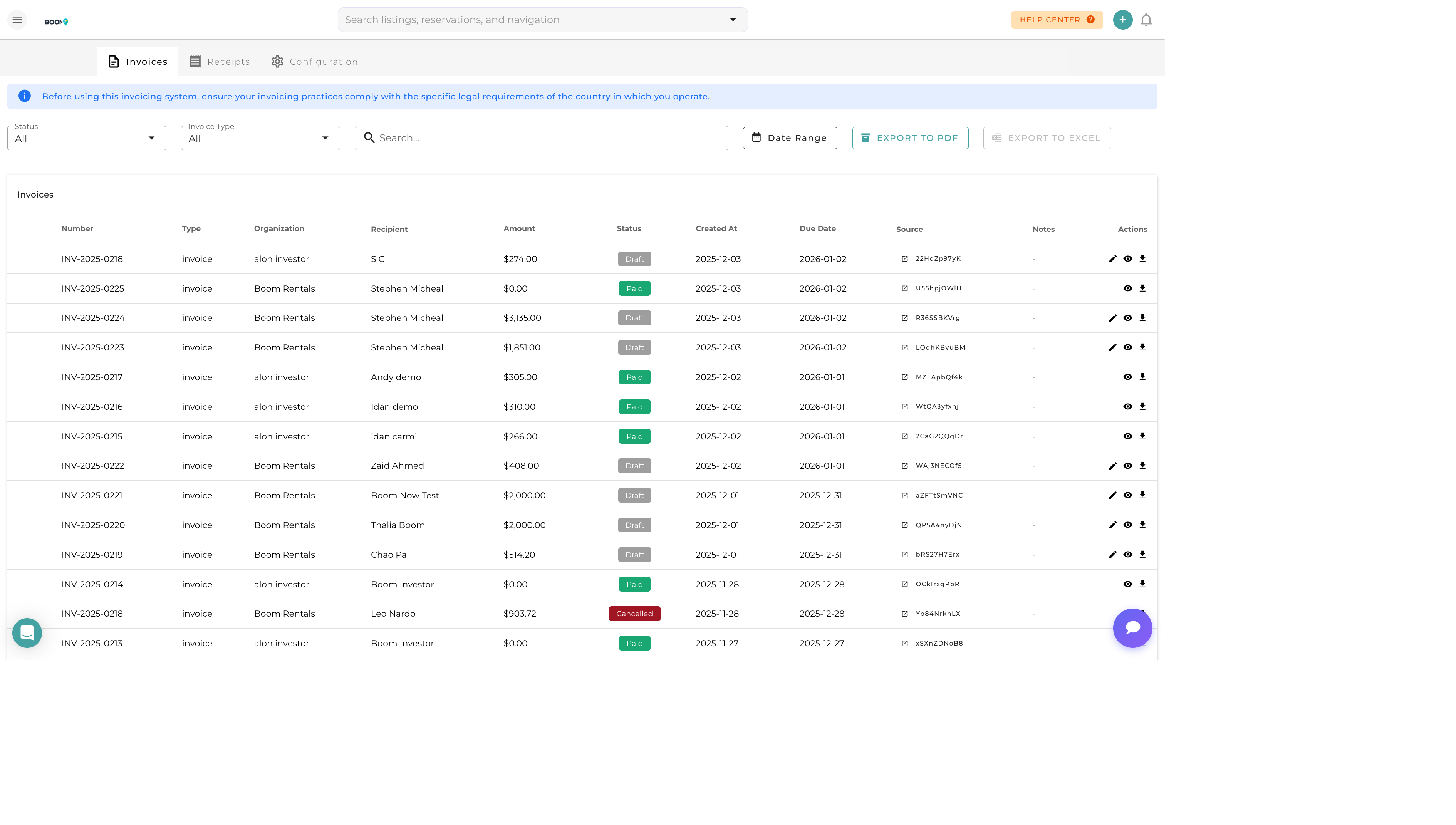
Task: Open the Date Range picker
Action: 789,138
